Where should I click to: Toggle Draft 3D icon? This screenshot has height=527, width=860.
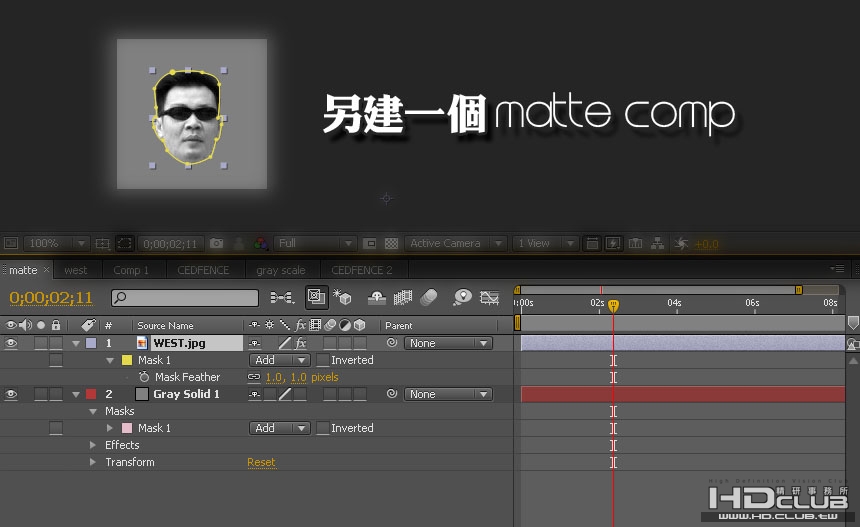click(343, 297)
